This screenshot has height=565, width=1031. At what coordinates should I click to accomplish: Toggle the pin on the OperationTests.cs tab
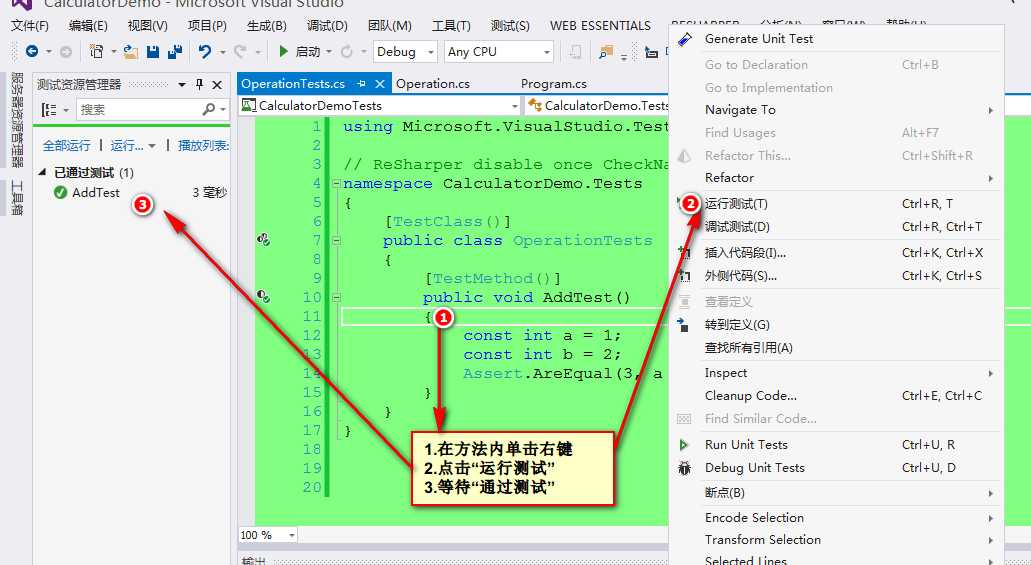(361, 84)
